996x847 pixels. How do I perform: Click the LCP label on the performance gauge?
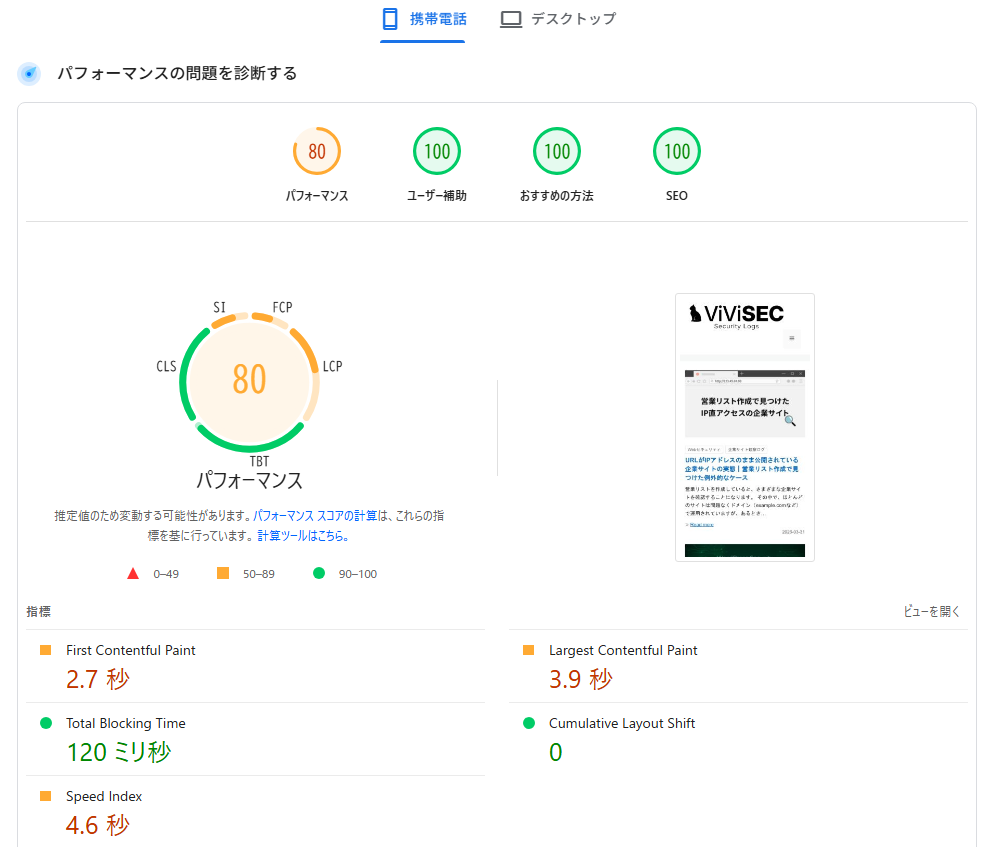(x=331, y=366)
